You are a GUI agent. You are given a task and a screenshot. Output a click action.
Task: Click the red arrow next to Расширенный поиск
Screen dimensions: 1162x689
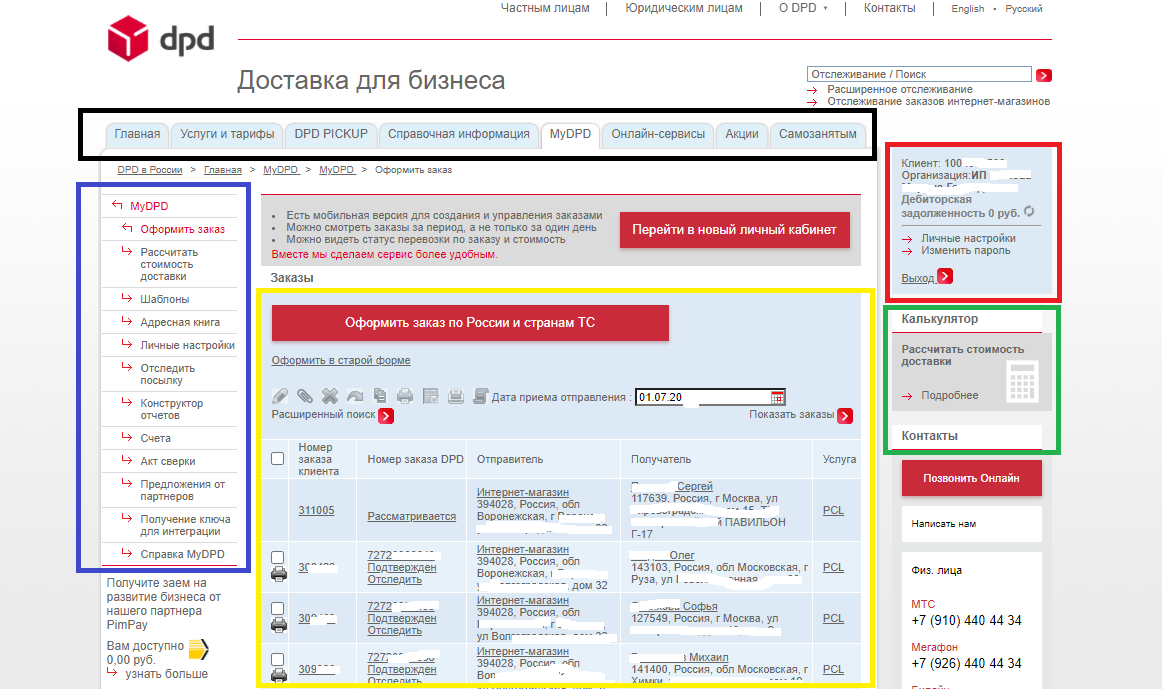pos(385,416)
